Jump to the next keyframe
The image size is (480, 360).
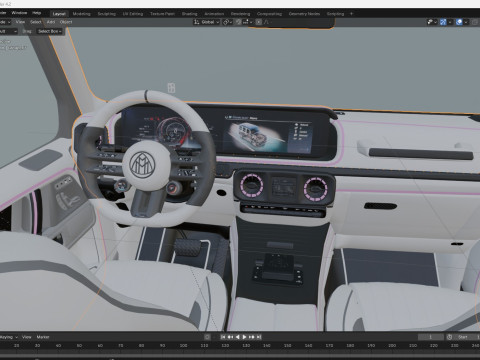(x=252, y=337)
